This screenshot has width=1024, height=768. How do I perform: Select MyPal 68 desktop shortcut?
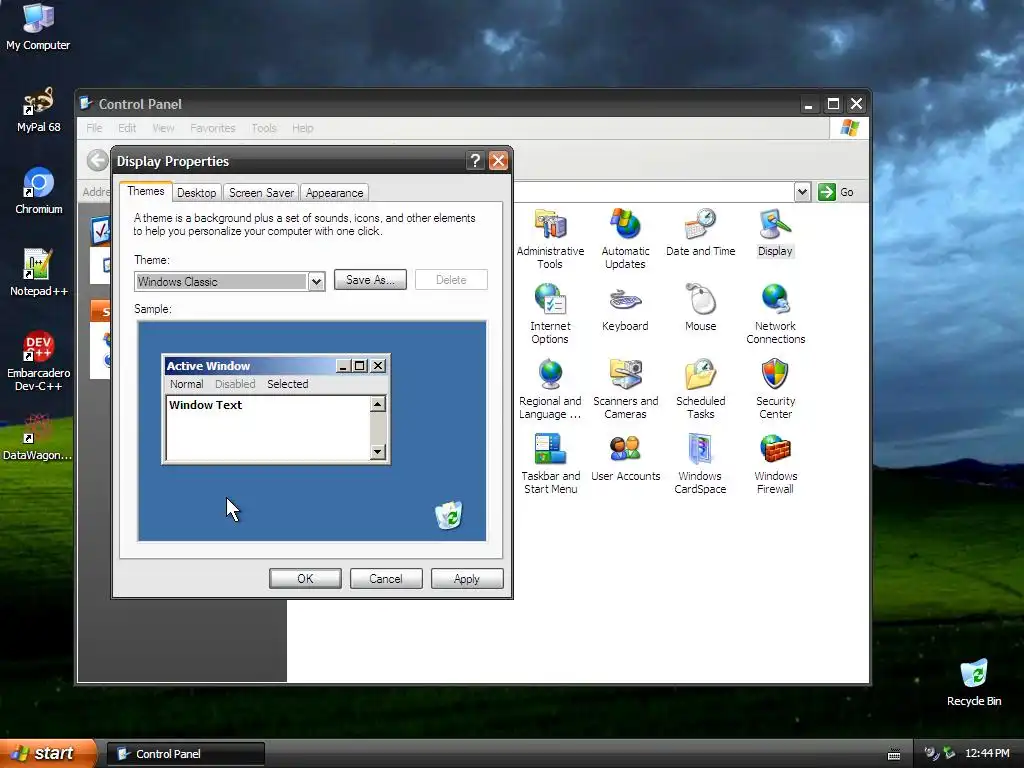(38, 110)
